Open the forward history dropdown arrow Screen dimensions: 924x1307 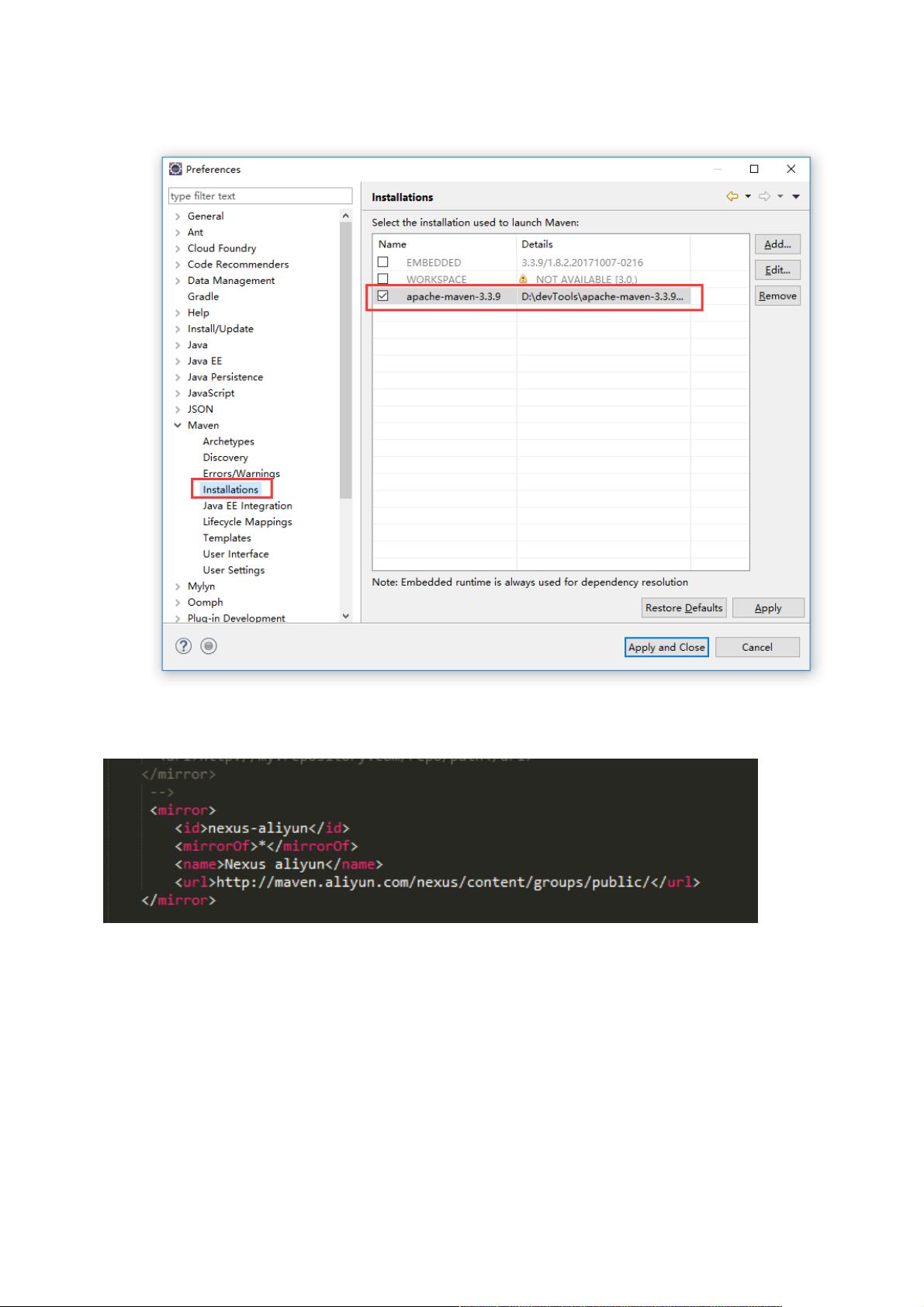click(780, 197)
